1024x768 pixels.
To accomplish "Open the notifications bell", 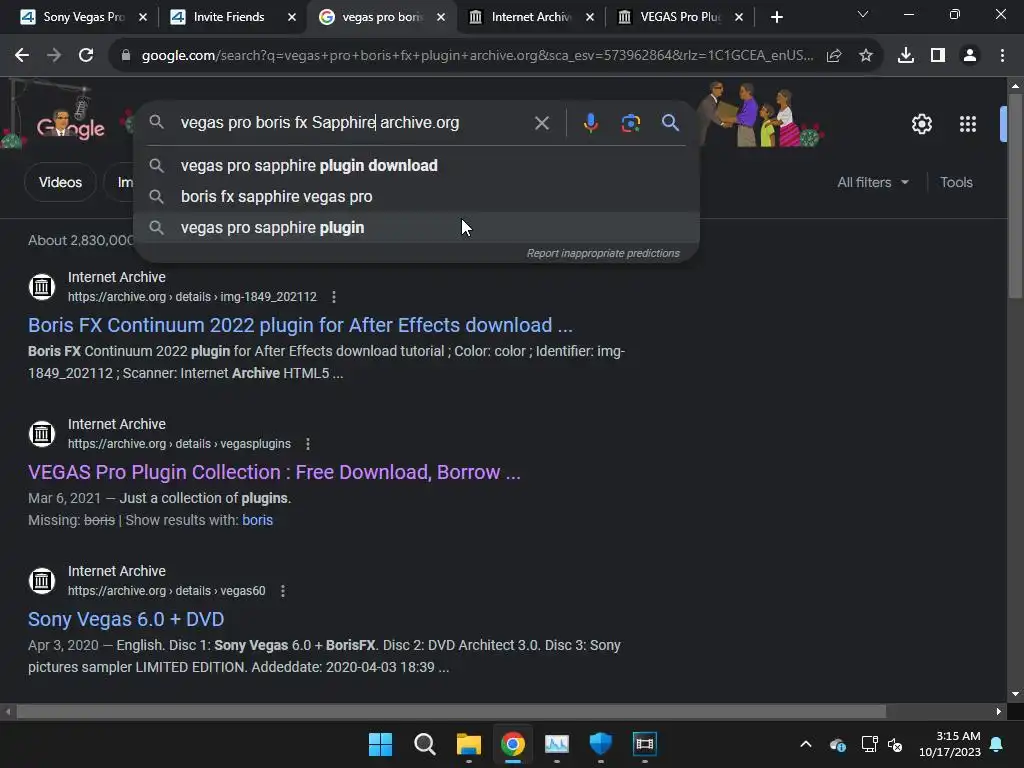I will [x=997, y=744].
